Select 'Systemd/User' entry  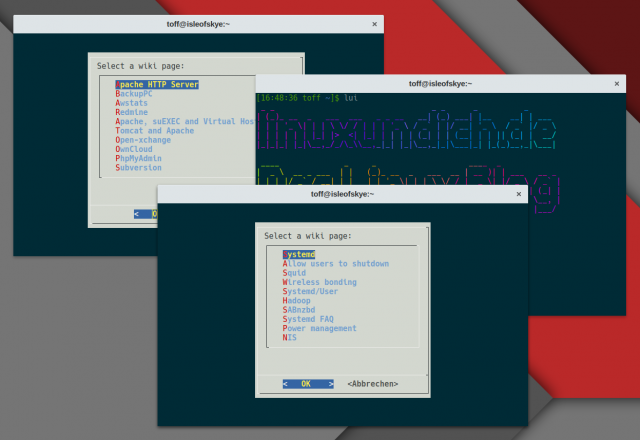coord(310,291)
